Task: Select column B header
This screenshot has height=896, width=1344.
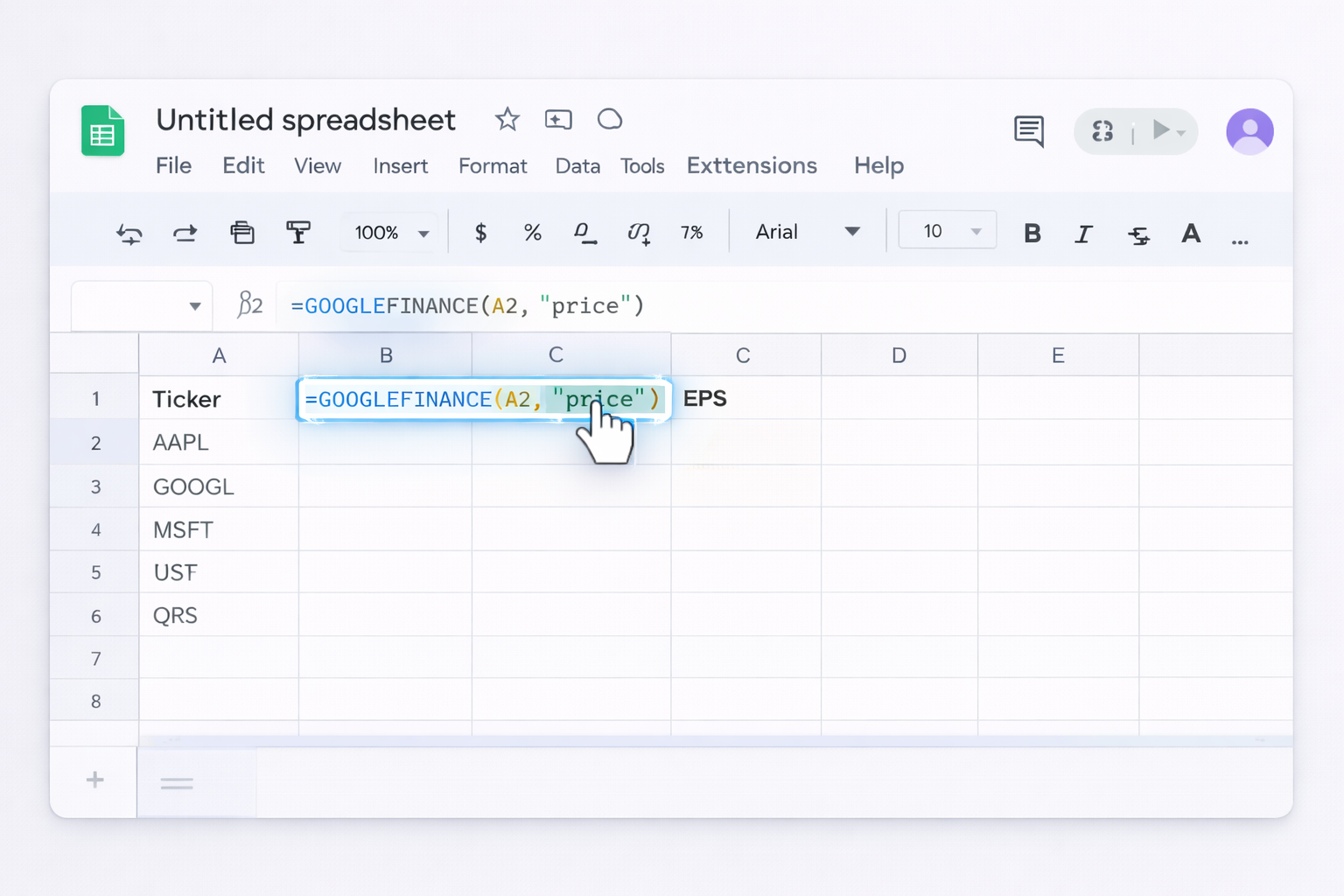Action: click(x=386, y=354)
